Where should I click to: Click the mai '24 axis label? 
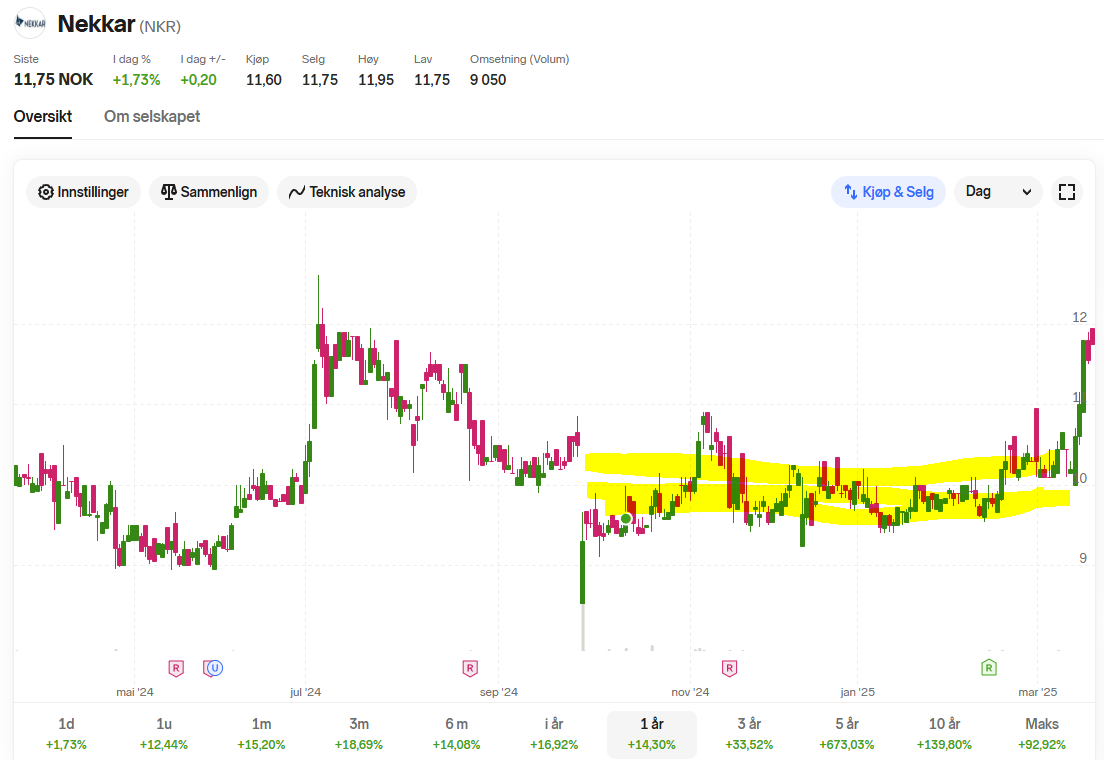134,692
